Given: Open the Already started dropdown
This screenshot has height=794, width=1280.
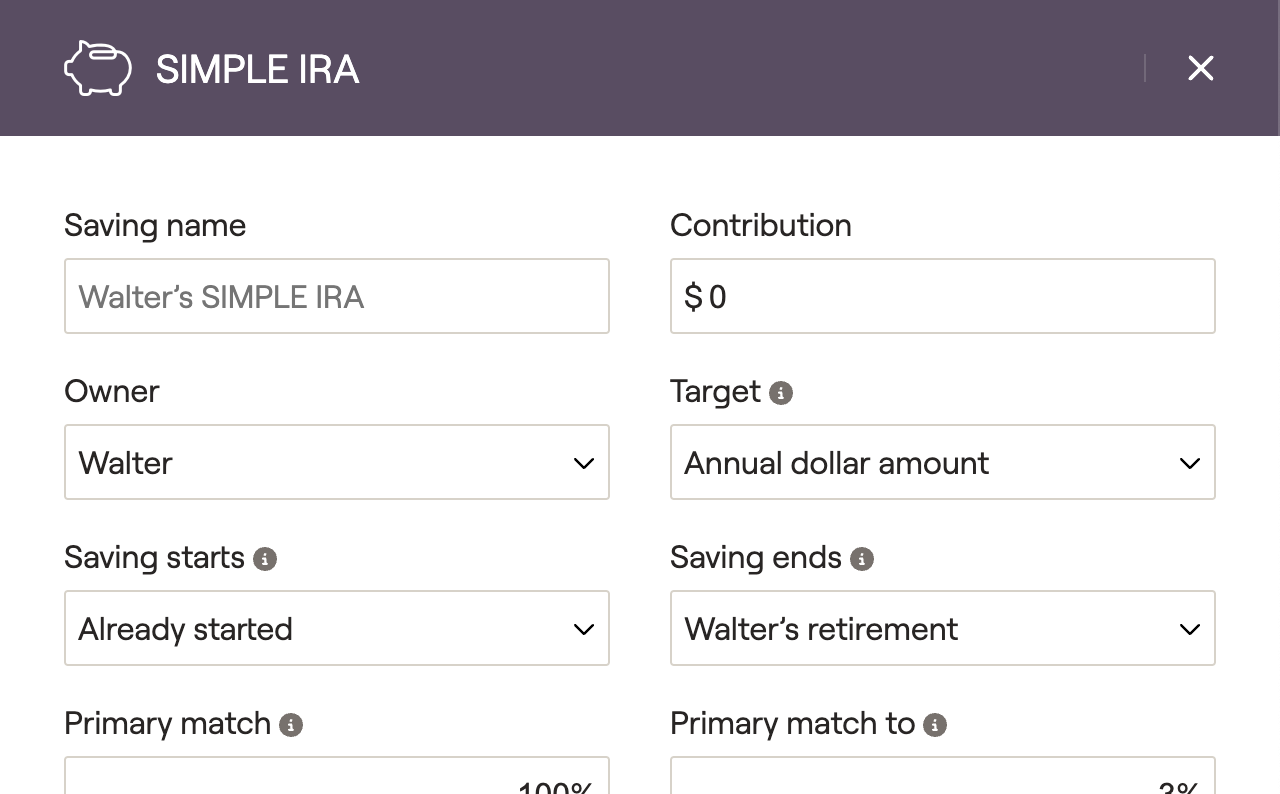Looking at the screenshot, I should tap(336, 628).
